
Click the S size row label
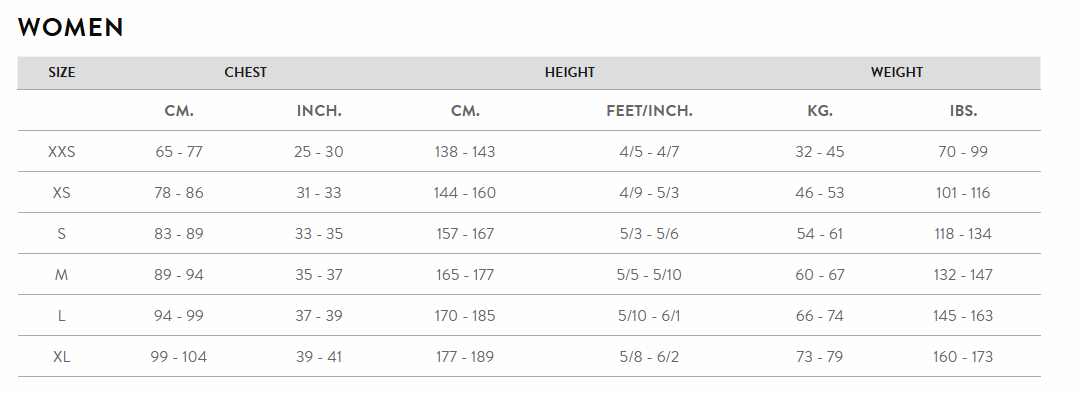(62, 234)
